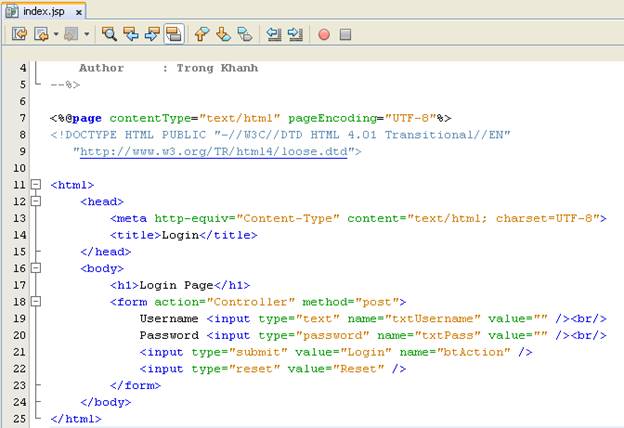624x428 pixels.
Task: Click Shift Line Right icon
Action: 295,34
